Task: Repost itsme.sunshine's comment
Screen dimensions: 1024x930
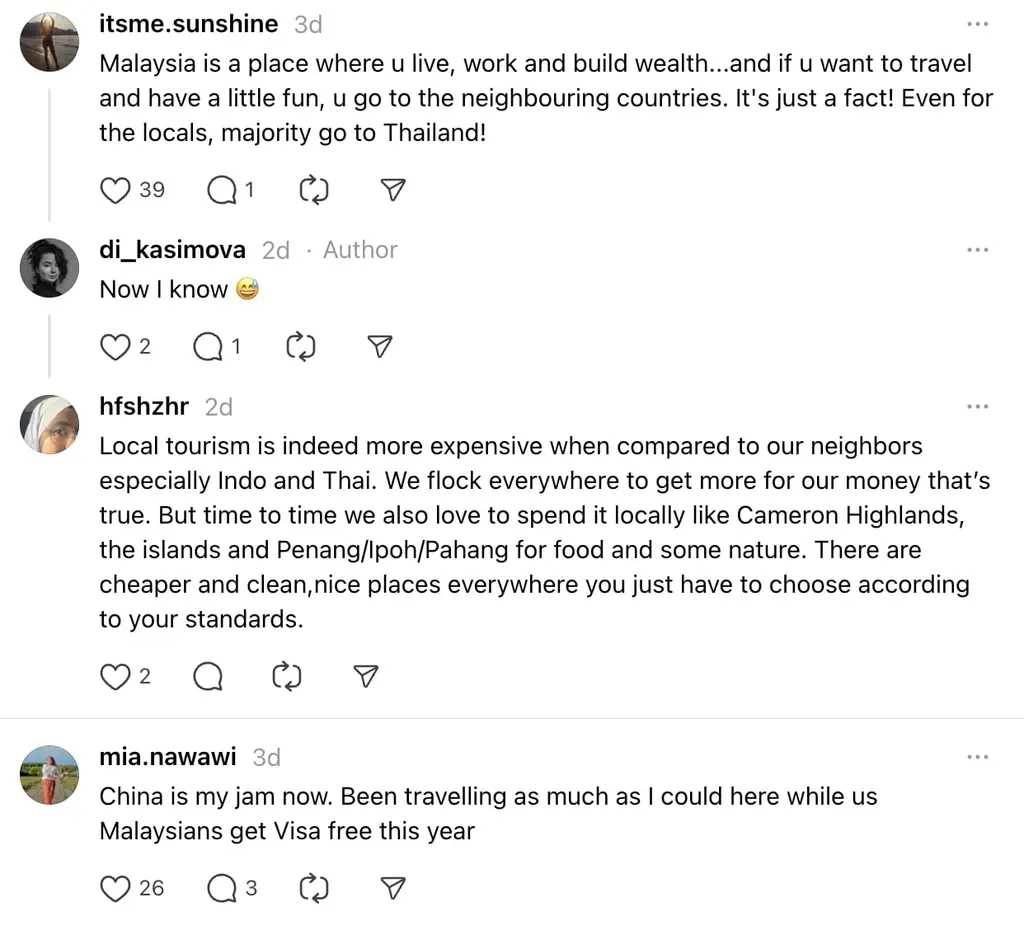Action: [x=314, y=190]
